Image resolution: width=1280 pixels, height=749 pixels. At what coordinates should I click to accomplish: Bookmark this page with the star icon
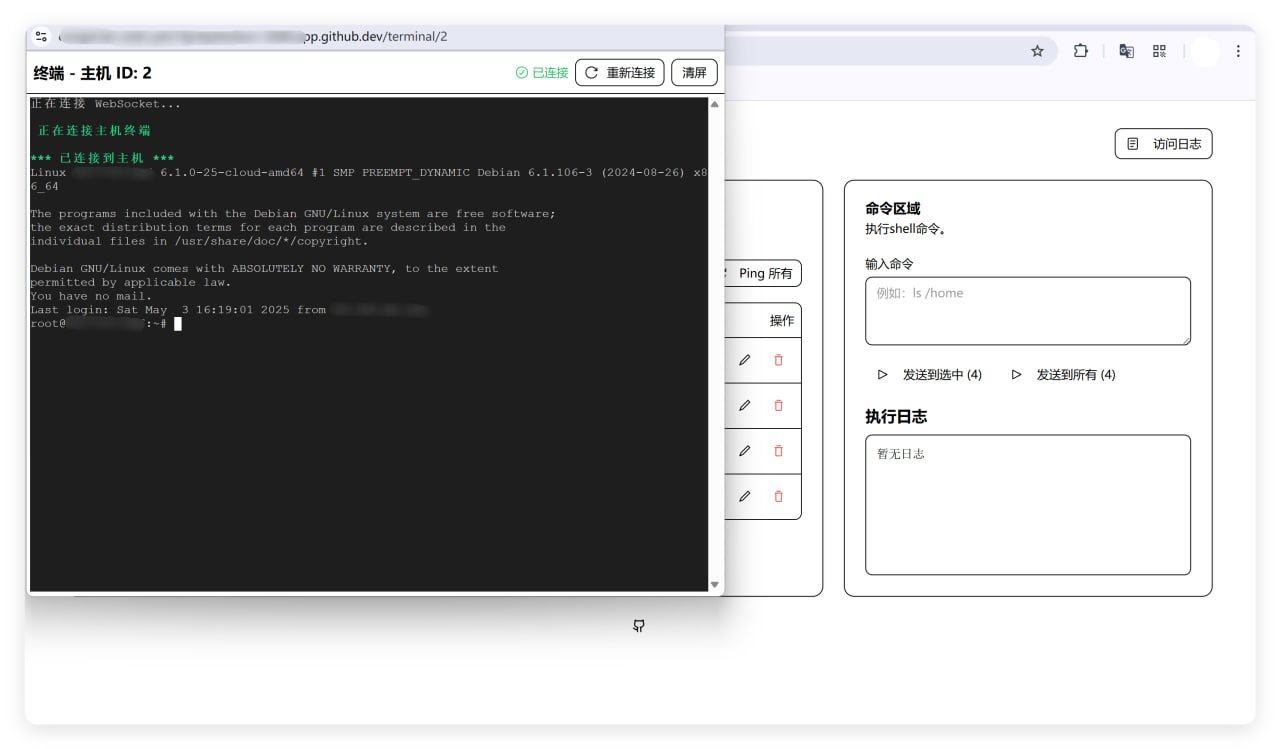[x=1037, y=51]
